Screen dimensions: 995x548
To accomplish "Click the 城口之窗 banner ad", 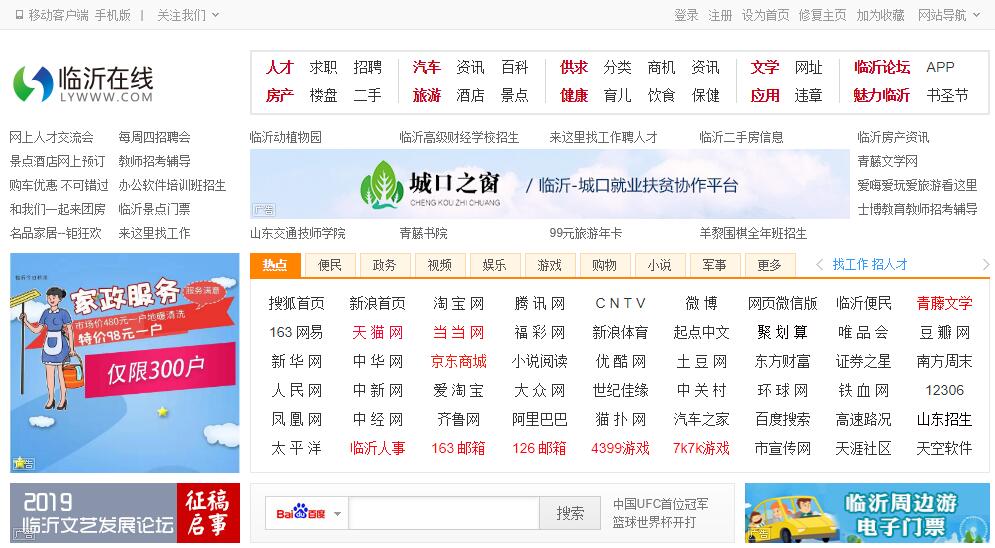I will 550,184.
